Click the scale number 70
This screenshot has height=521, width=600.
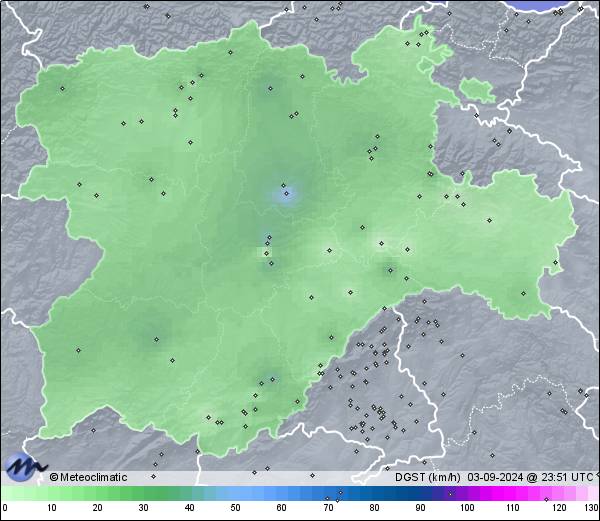328,508
